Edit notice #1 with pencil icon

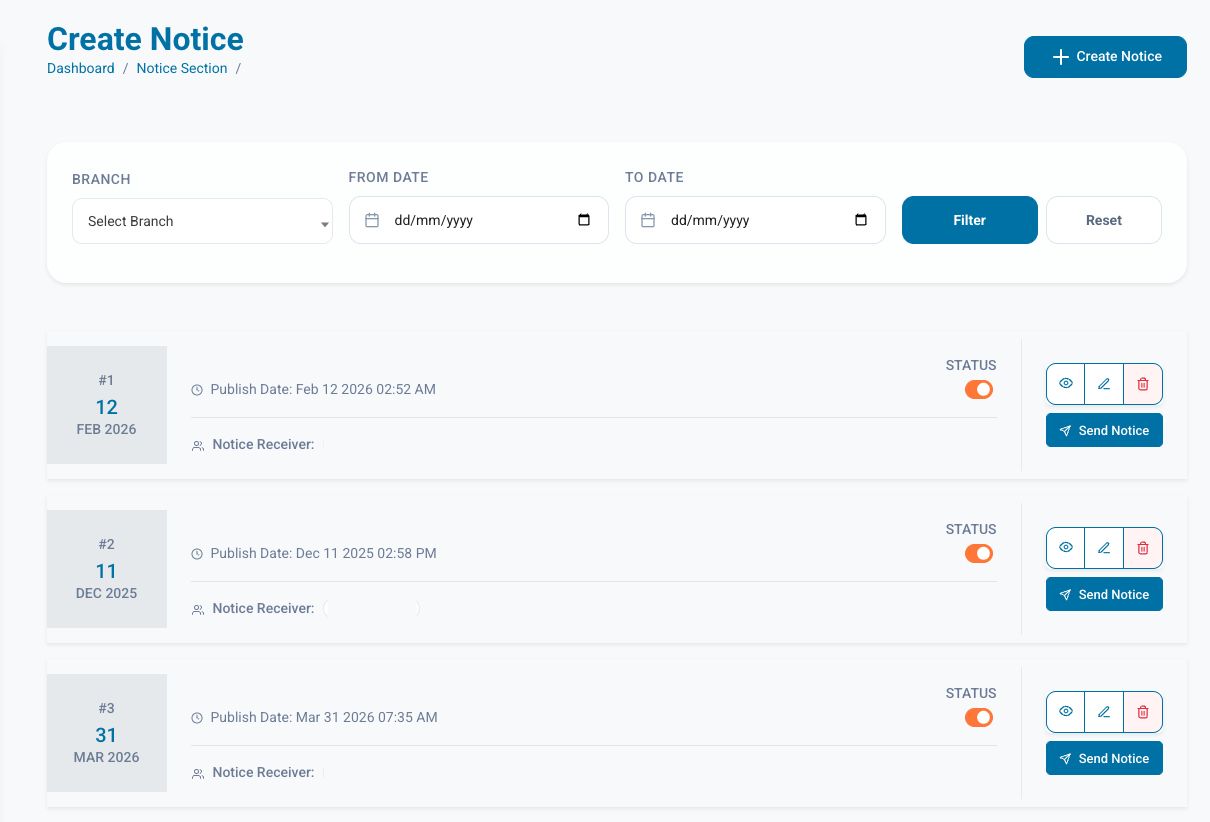click(1104, 383)
